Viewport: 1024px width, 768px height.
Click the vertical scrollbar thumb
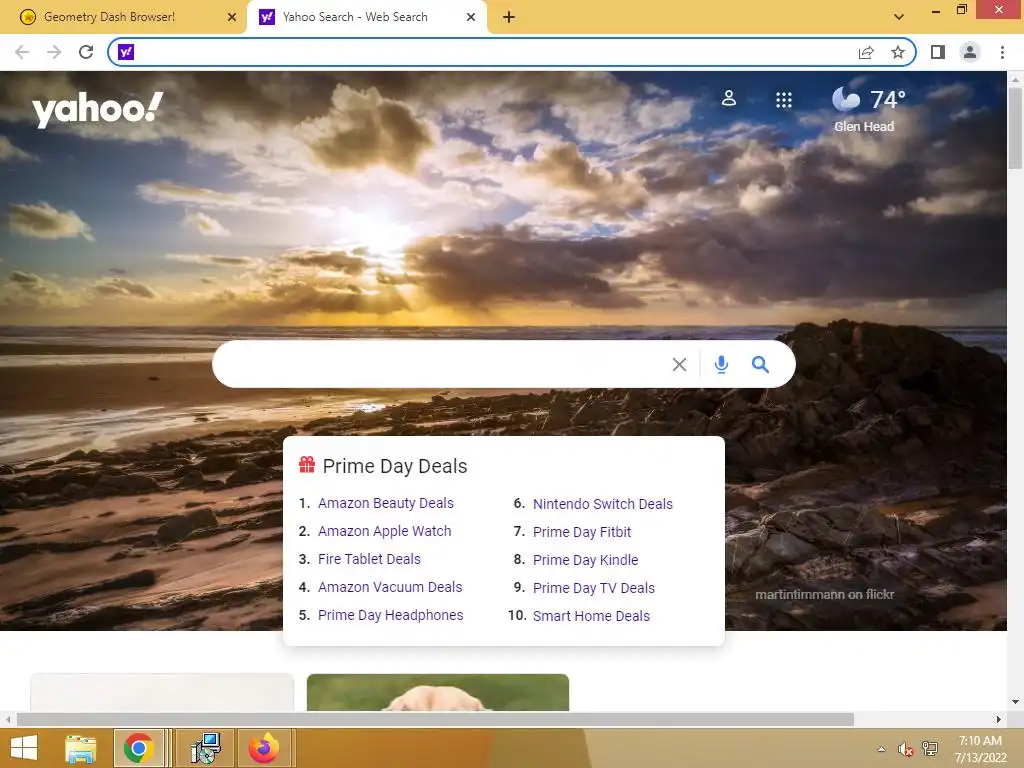[1015, 127]
